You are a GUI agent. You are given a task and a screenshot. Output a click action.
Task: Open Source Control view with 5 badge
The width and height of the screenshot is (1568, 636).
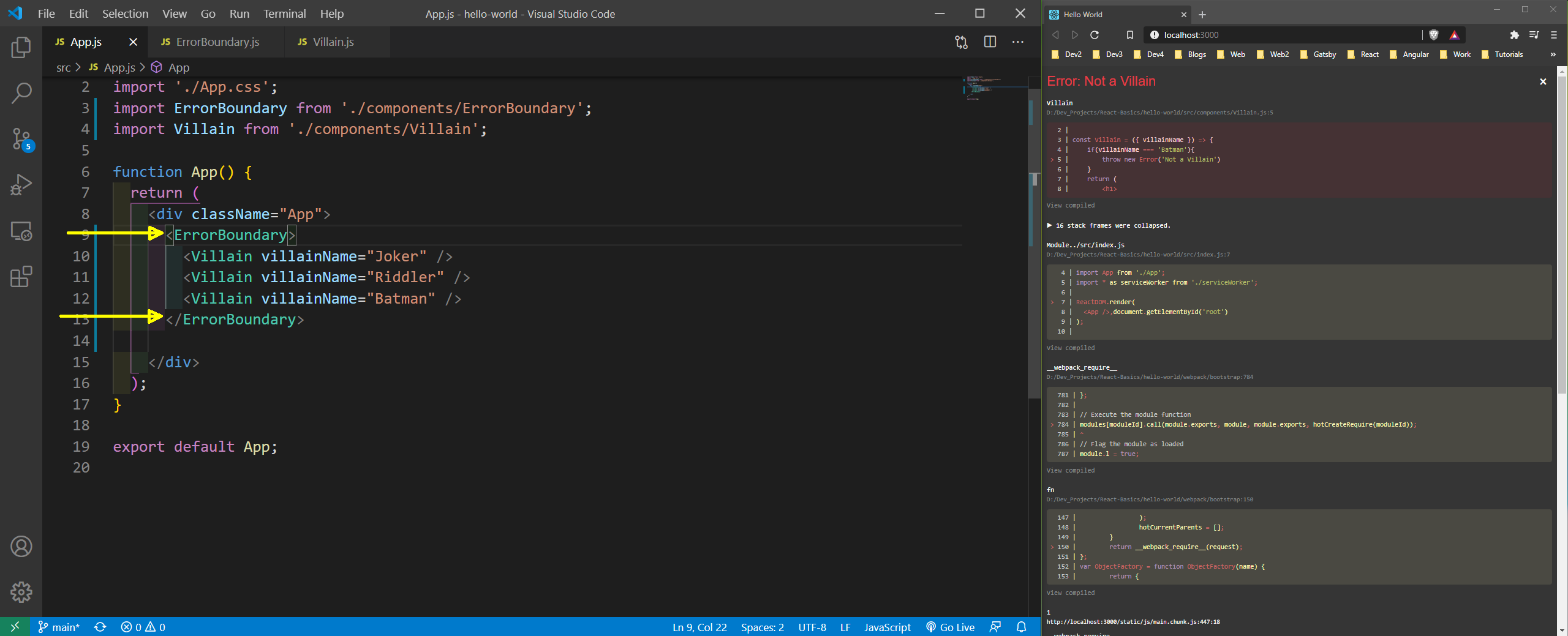21,139
